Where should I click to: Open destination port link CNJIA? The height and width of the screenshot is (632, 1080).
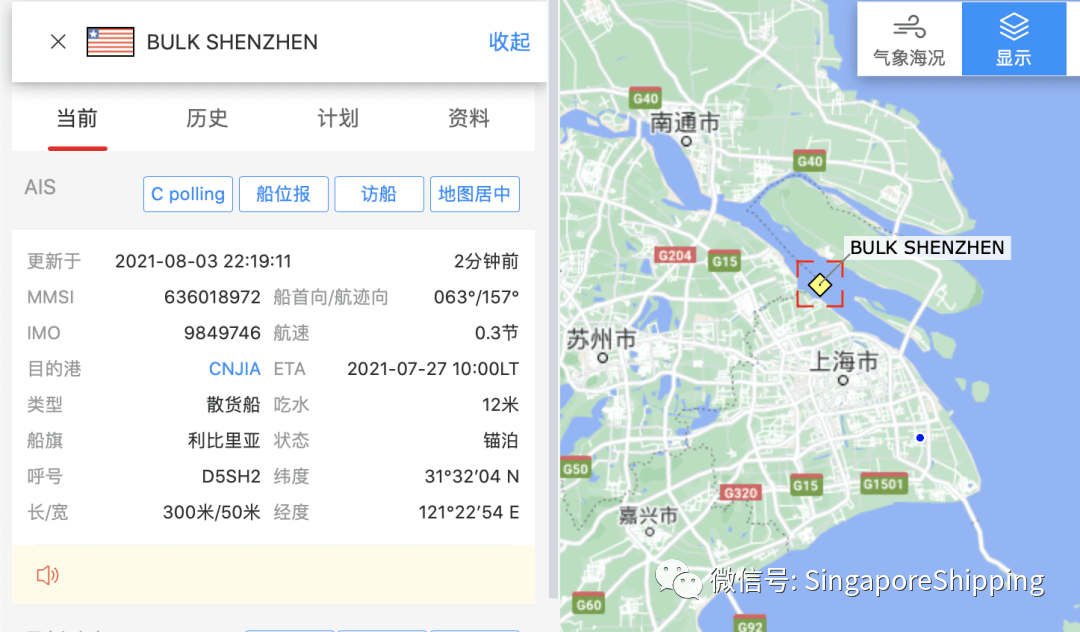click(x=234, y=369)
